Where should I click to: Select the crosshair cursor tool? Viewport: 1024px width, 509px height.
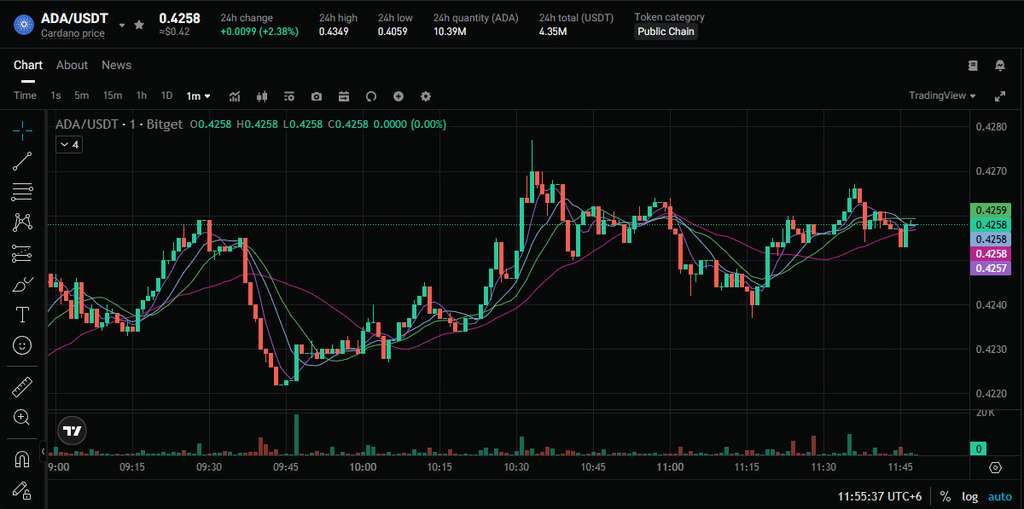22,130
